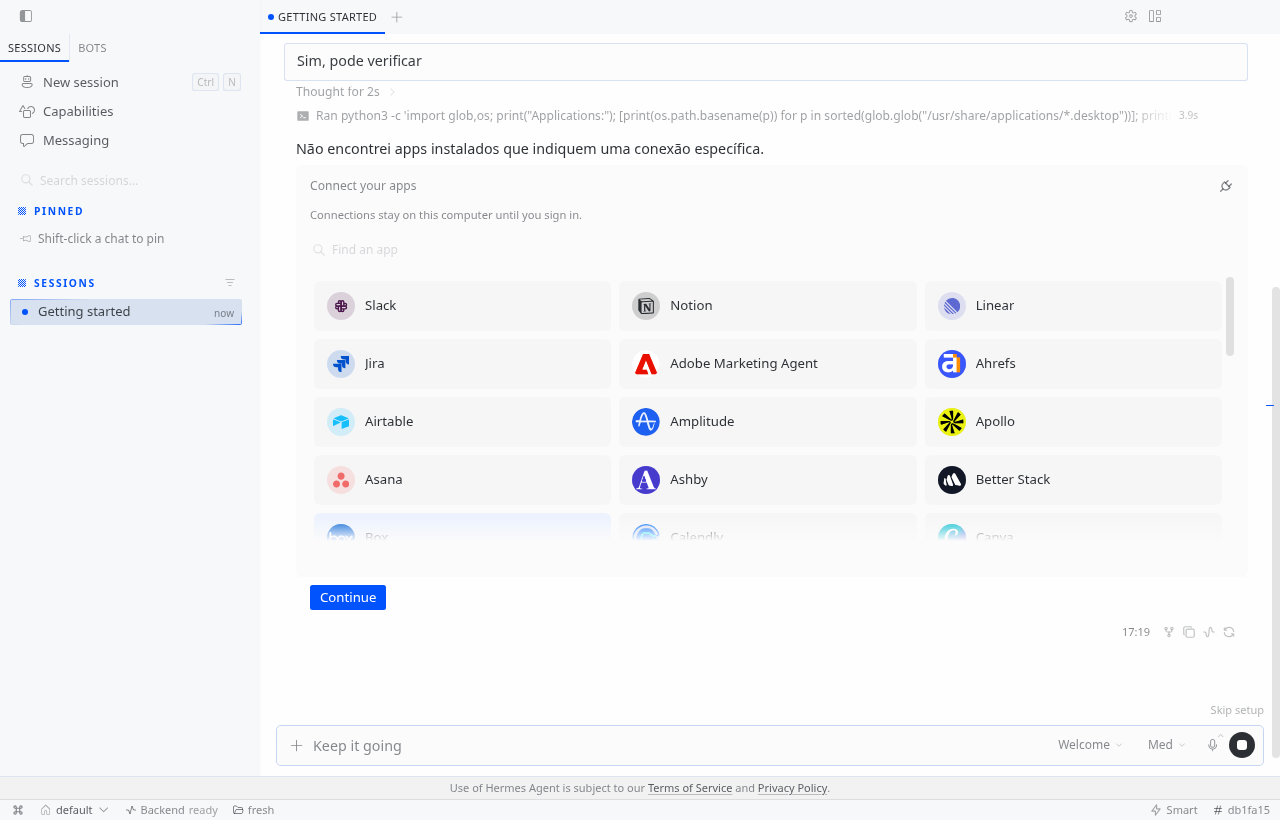Click the Search sessions field
Image resolution: width=1280 pixels, height=820 pixels.
[130, 181]
